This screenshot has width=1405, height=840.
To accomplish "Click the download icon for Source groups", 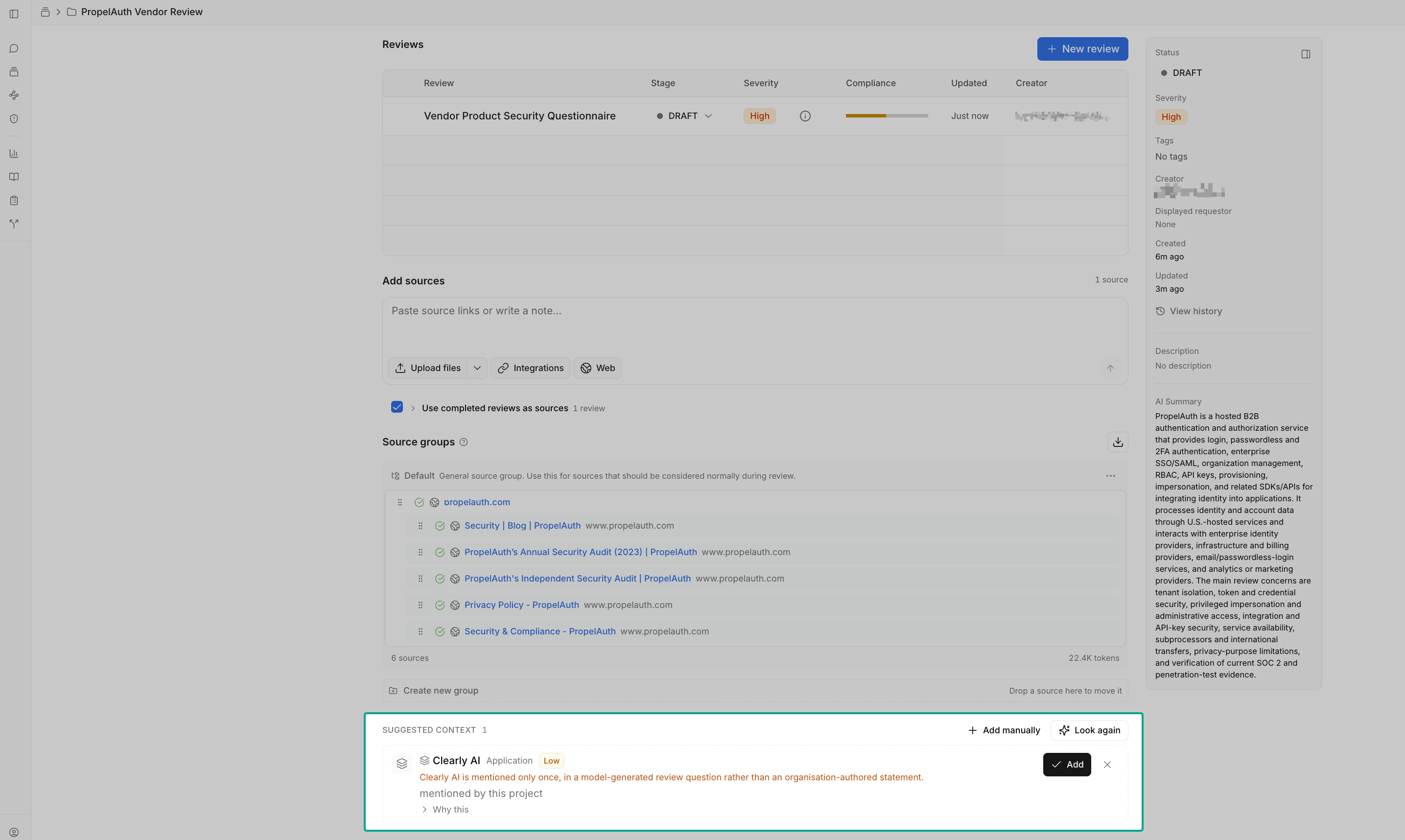I will point(1118,442).
